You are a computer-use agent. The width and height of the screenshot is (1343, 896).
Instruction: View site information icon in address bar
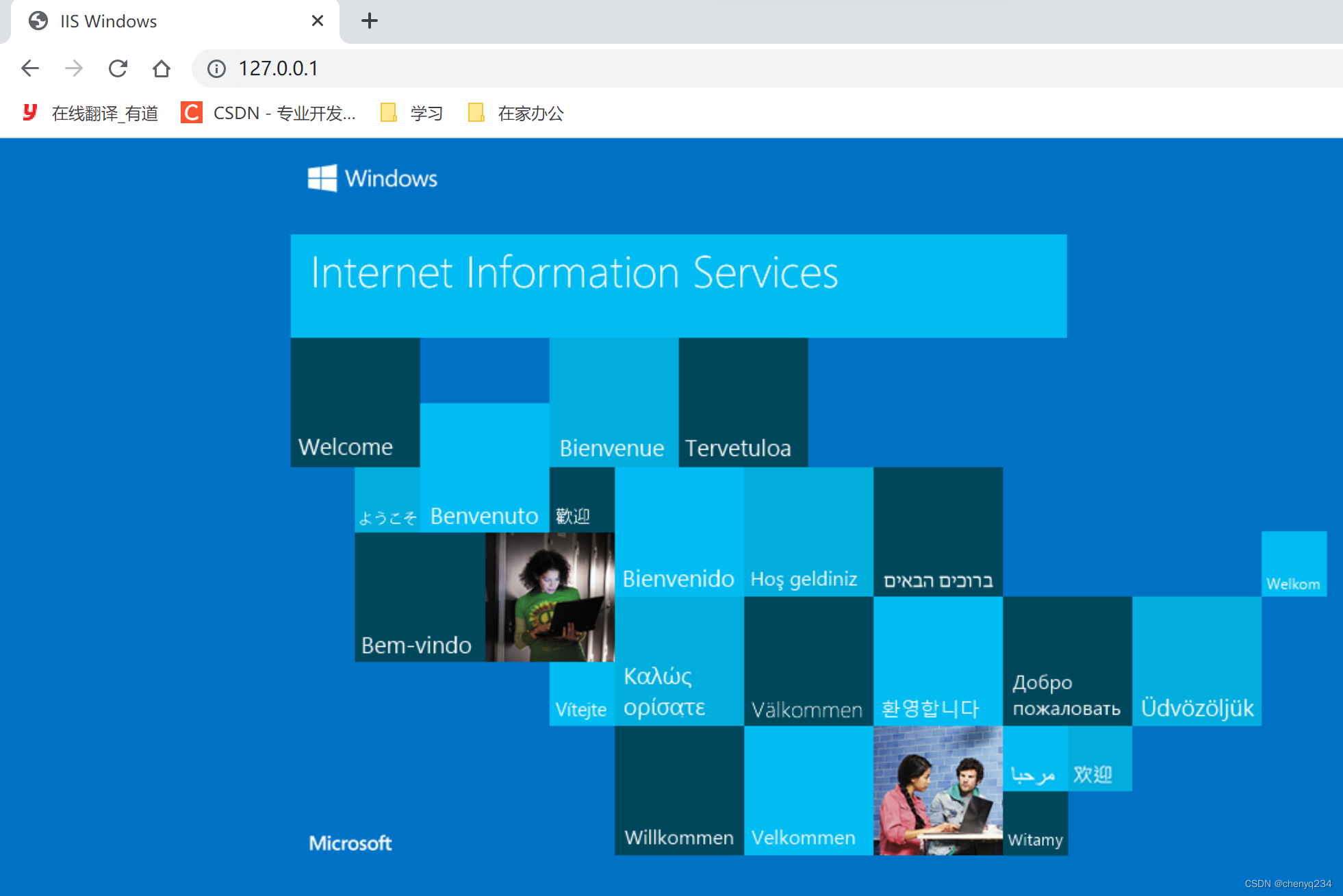click(x=216, y=68)
